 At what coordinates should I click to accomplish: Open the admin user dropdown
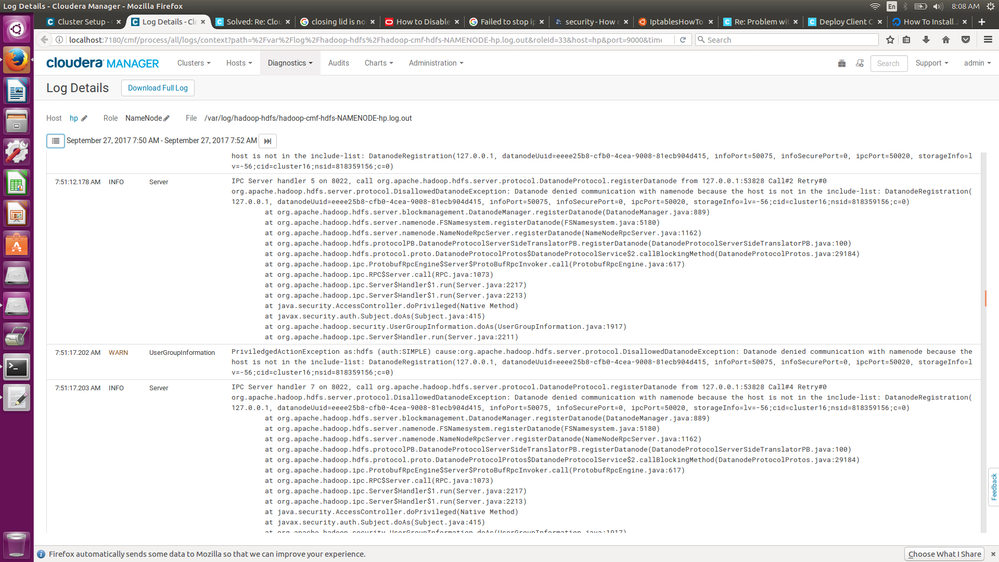click(977, 63)
